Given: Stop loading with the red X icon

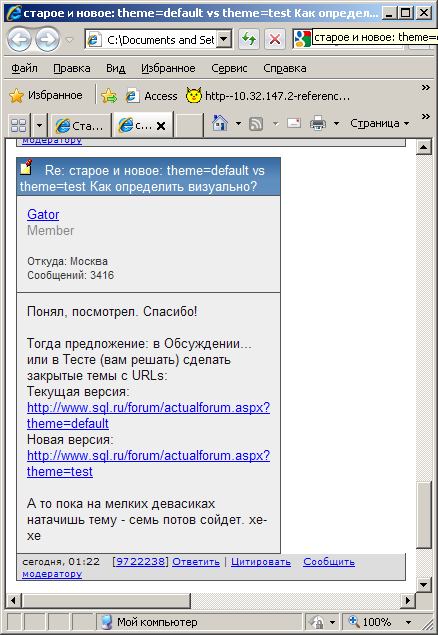Looking at the screenshot, I should coord(275,40).
